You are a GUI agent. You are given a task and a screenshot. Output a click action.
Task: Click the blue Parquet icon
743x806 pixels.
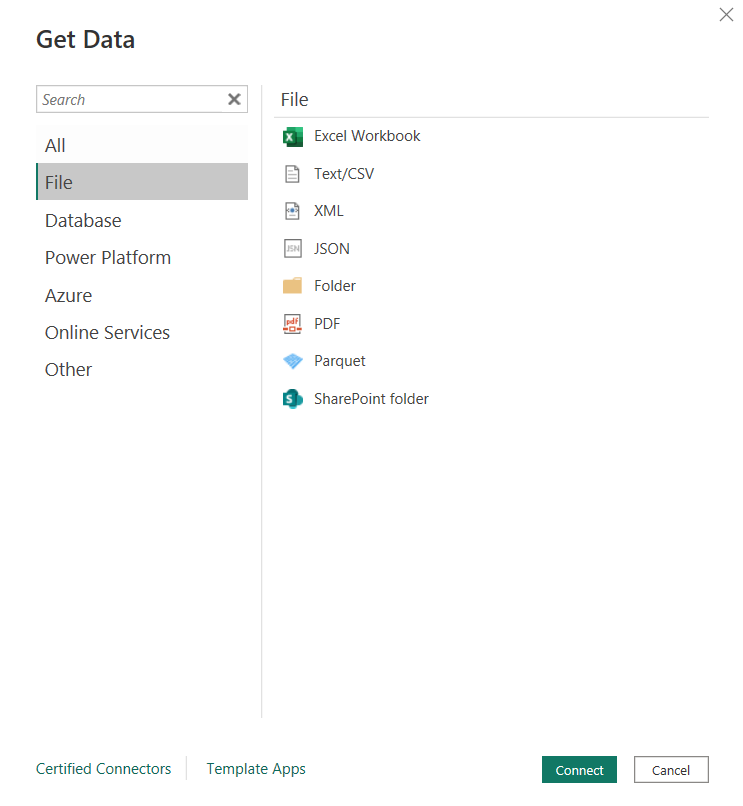(292, 361)
